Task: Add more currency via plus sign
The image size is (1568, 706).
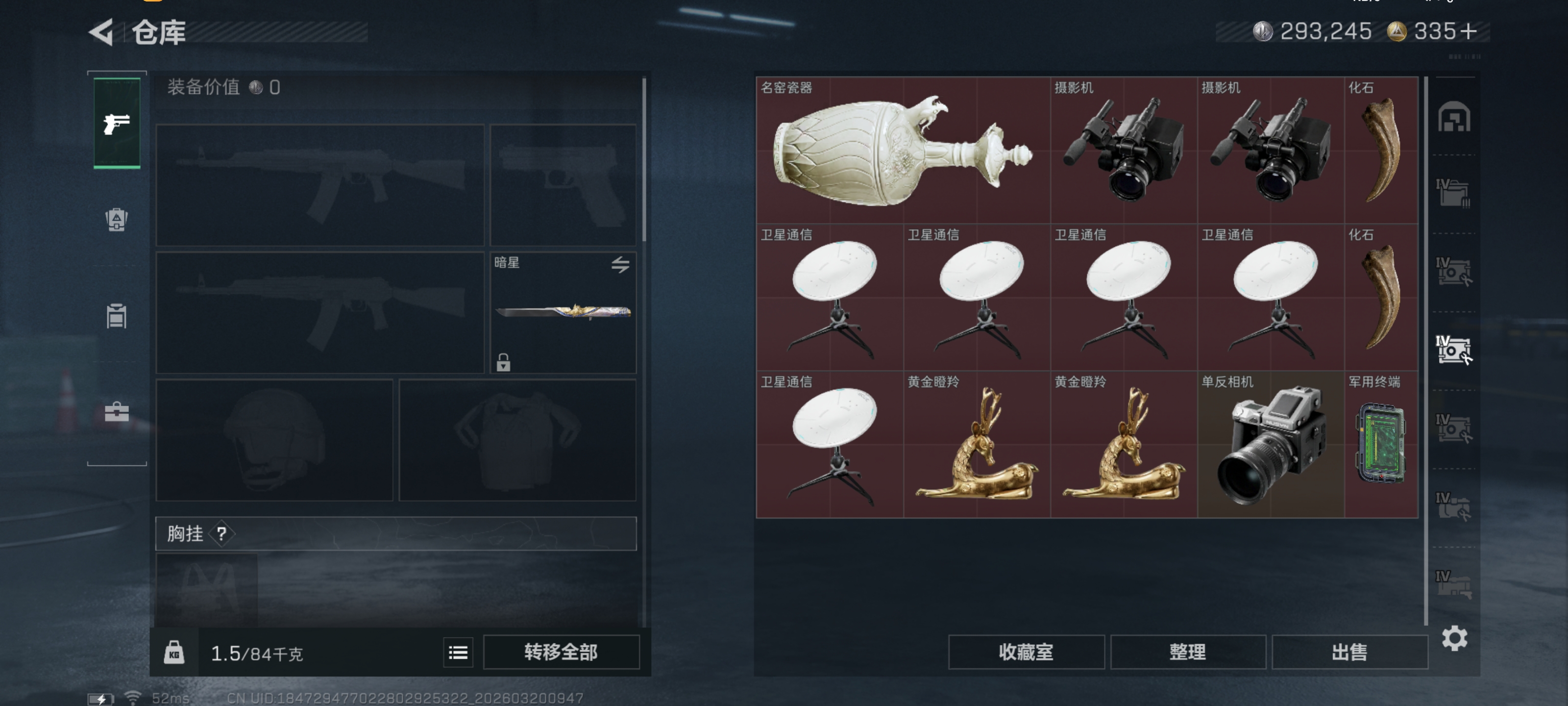Action: (1468, 31)
